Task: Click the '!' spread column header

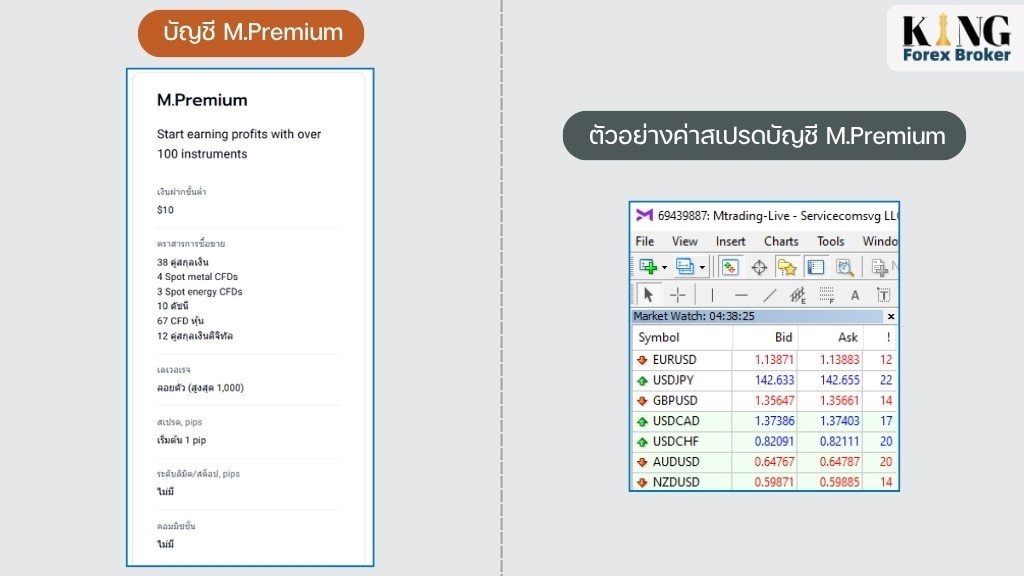Action: (x=880, y=337)
